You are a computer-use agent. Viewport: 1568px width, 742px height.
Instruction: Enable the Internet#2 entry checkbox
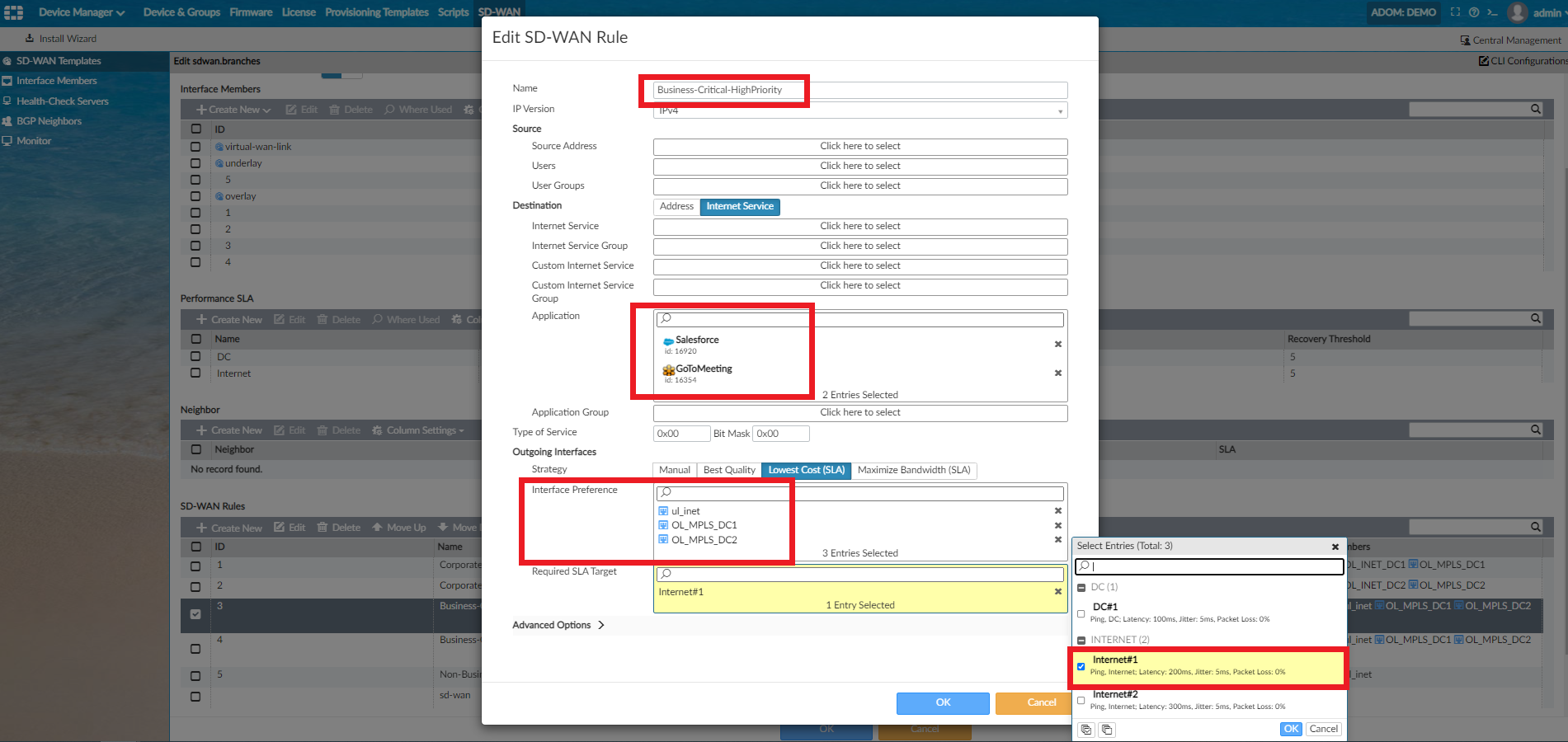(x=1081, y=700)
